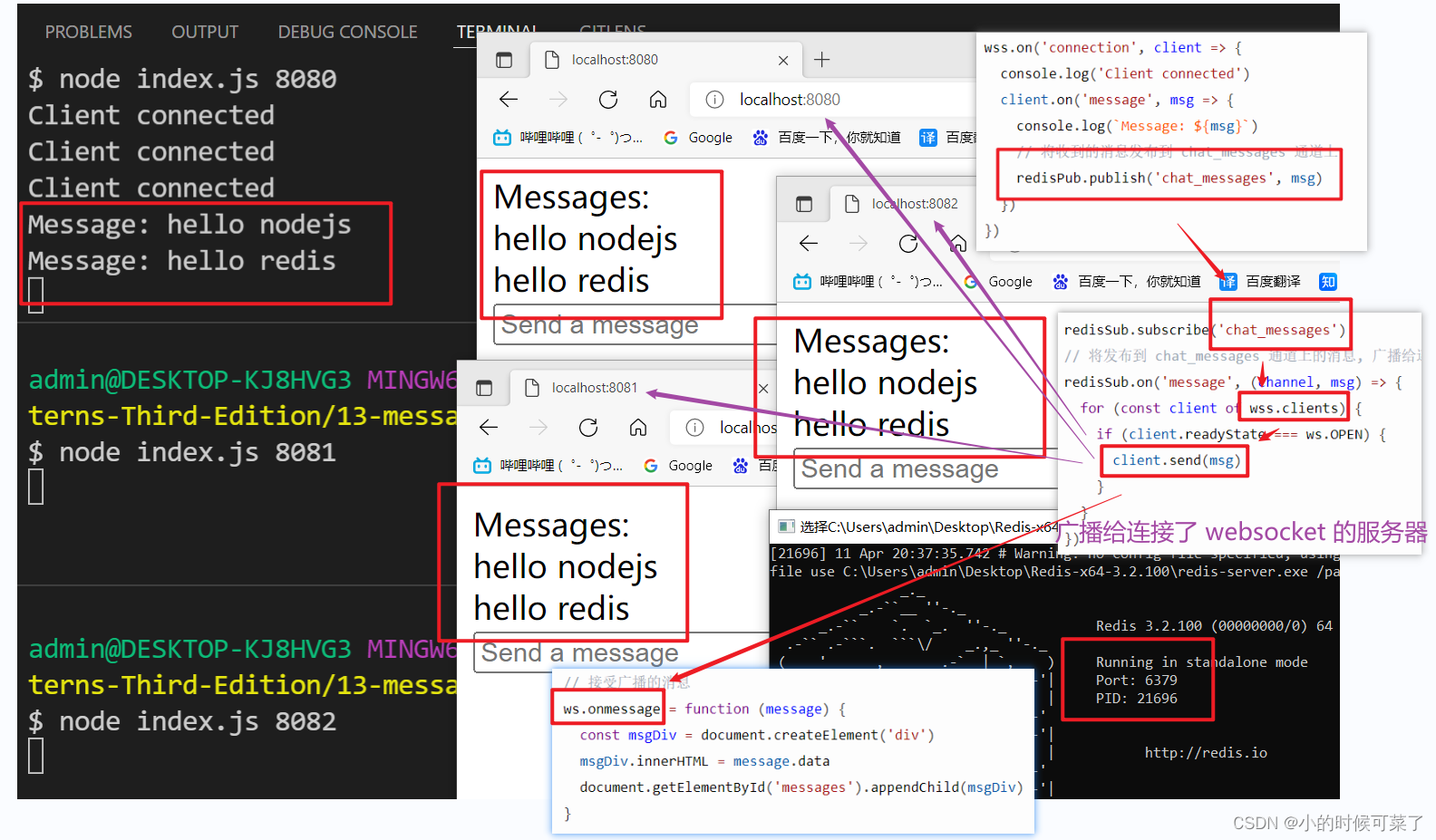Select the localhost:8080 browser tab

click(665, 60)
